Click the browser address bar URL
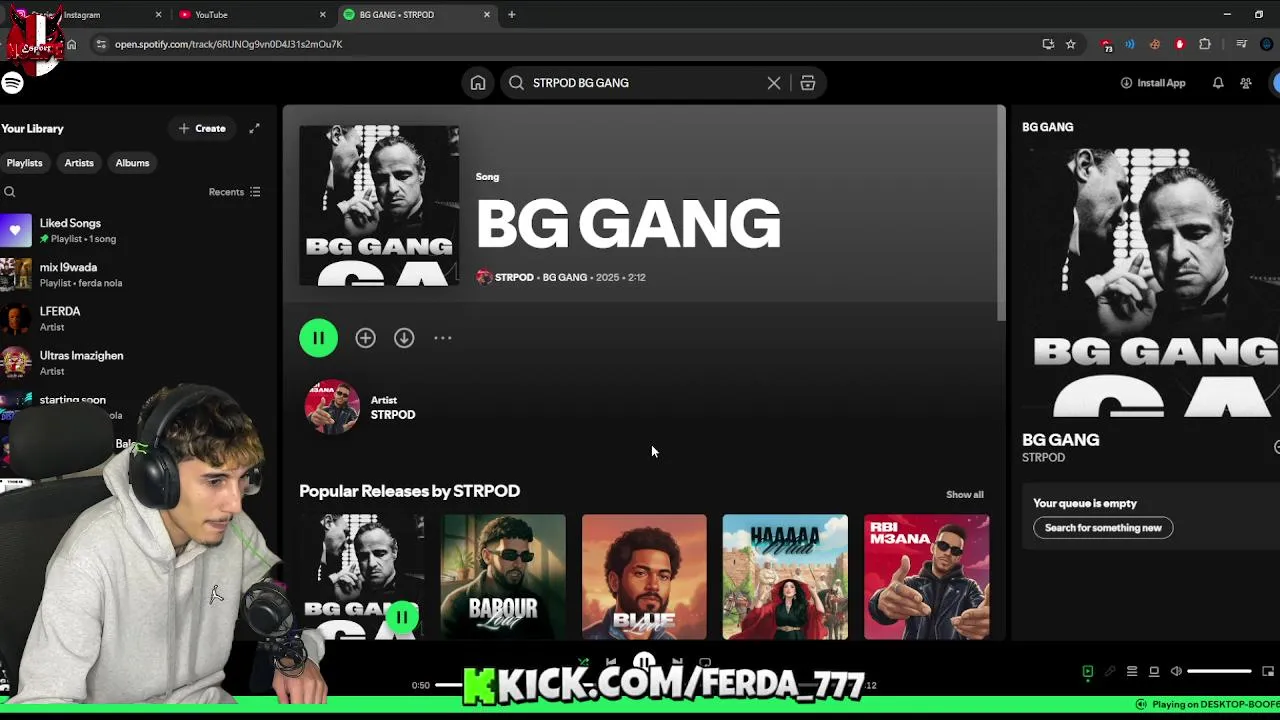 (228, 44)
